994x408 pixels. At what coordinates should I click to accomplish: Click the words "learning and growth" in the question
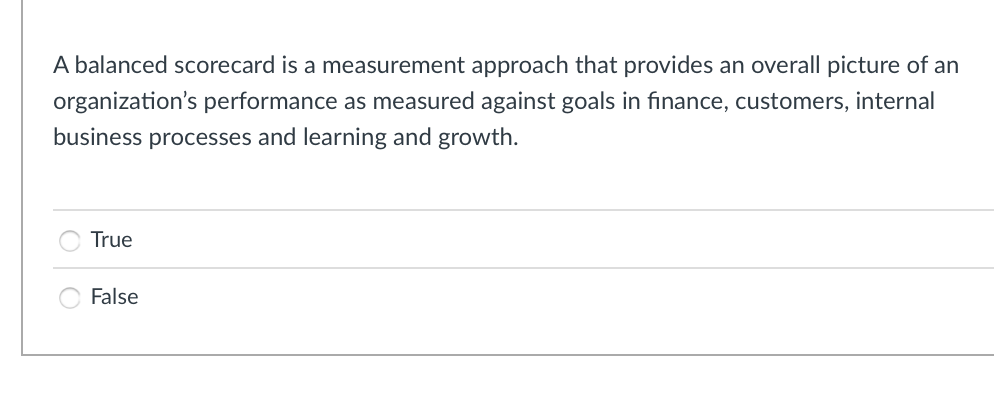pos(408,137)
